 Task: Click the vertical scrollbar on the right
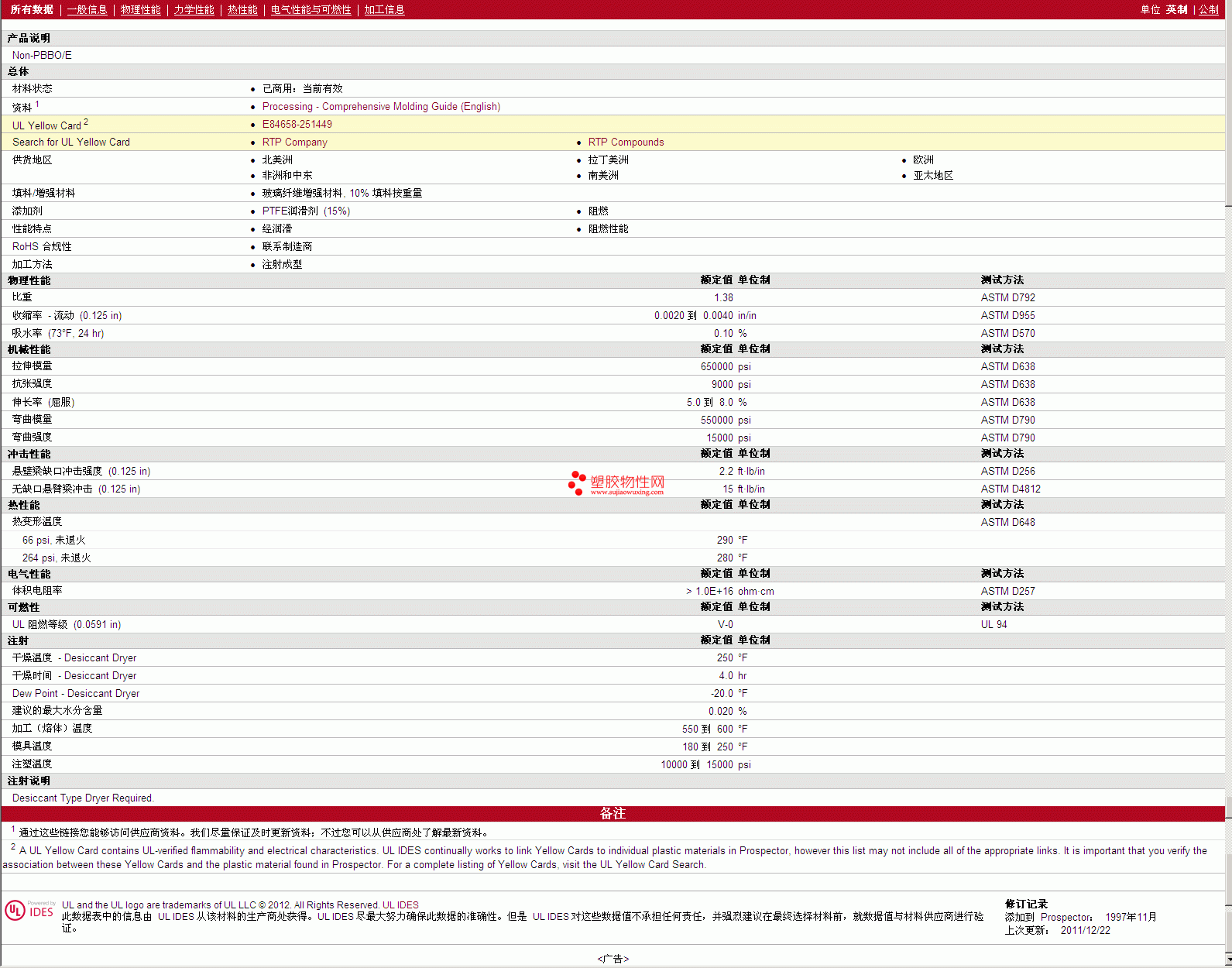(1228, 496)
